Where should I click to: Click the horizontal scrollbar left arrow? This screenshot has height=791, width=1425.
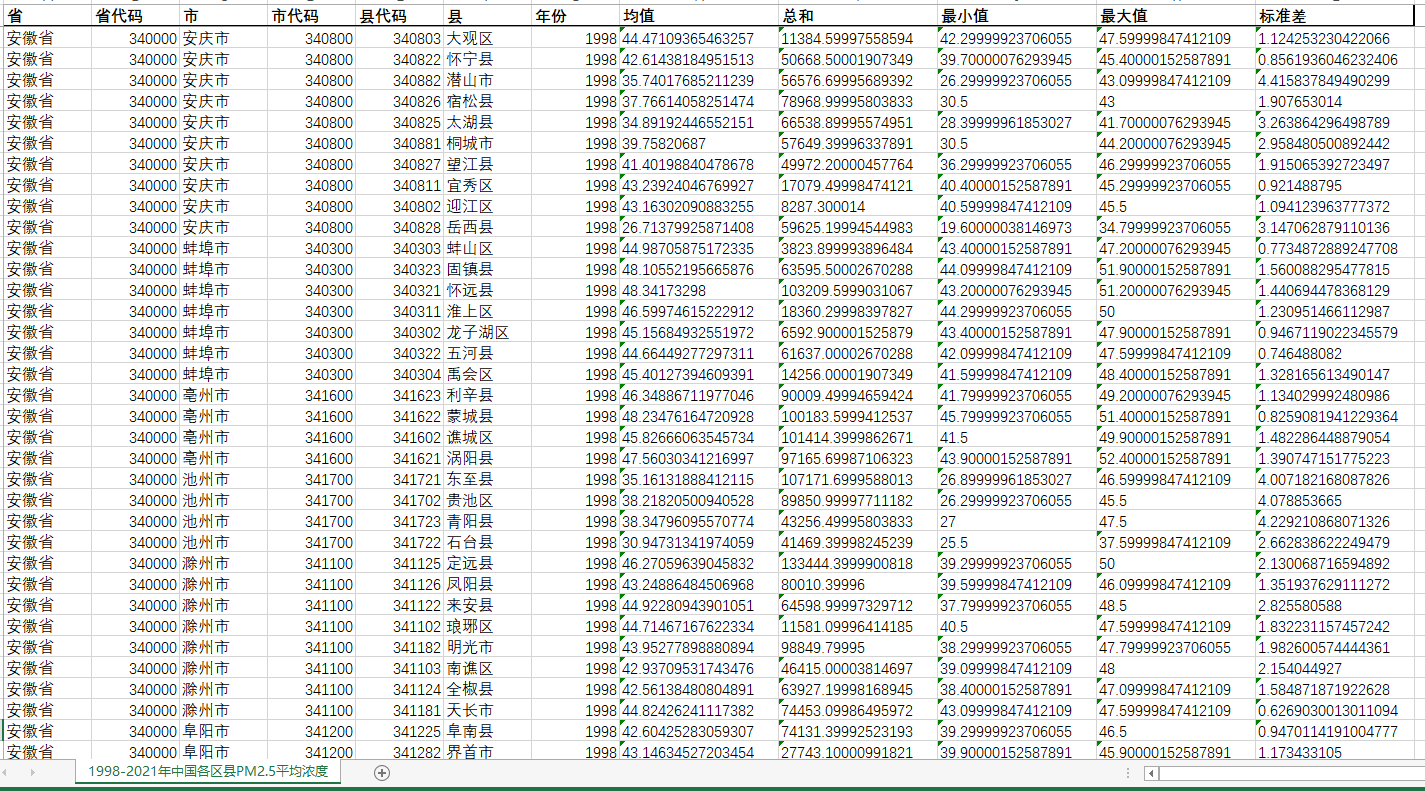point(1151,773)
